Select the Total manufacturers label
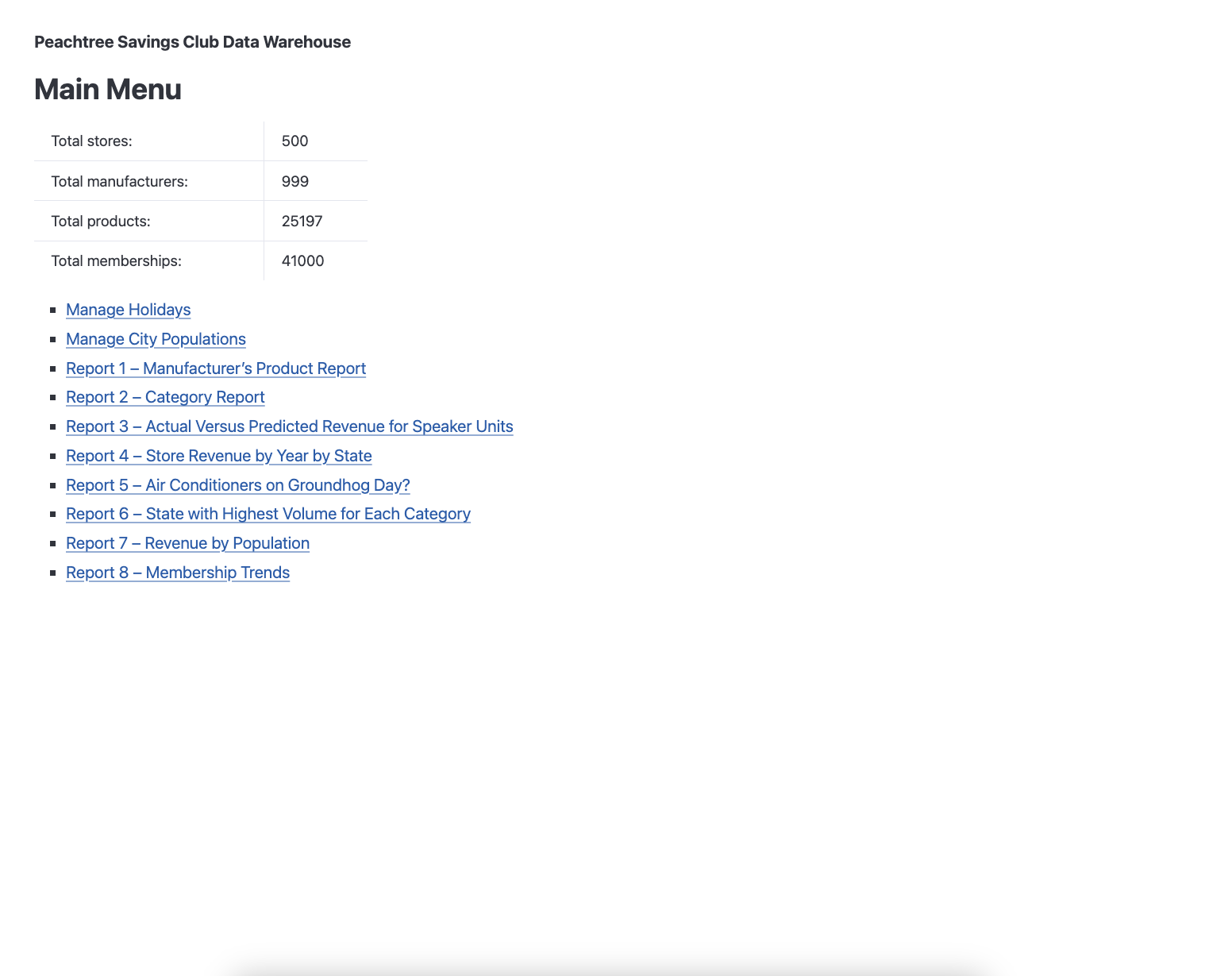 coord(119,181)
